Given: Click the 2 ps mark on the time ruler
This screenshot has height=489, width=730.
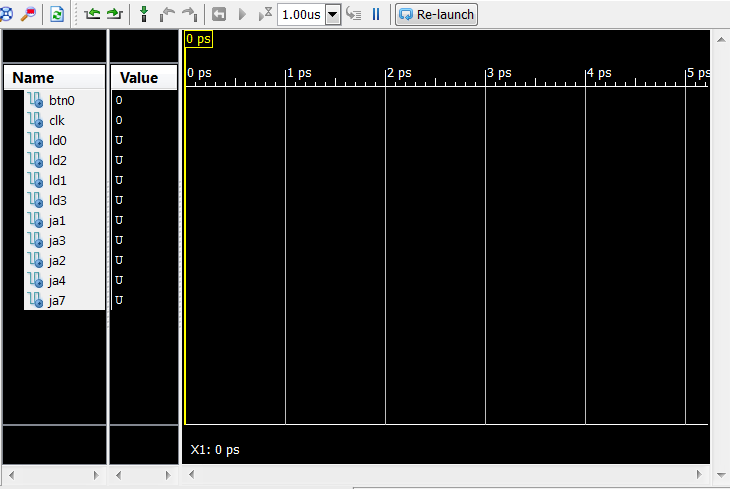Looking at the screenshot, I should (x=399, y=73).
